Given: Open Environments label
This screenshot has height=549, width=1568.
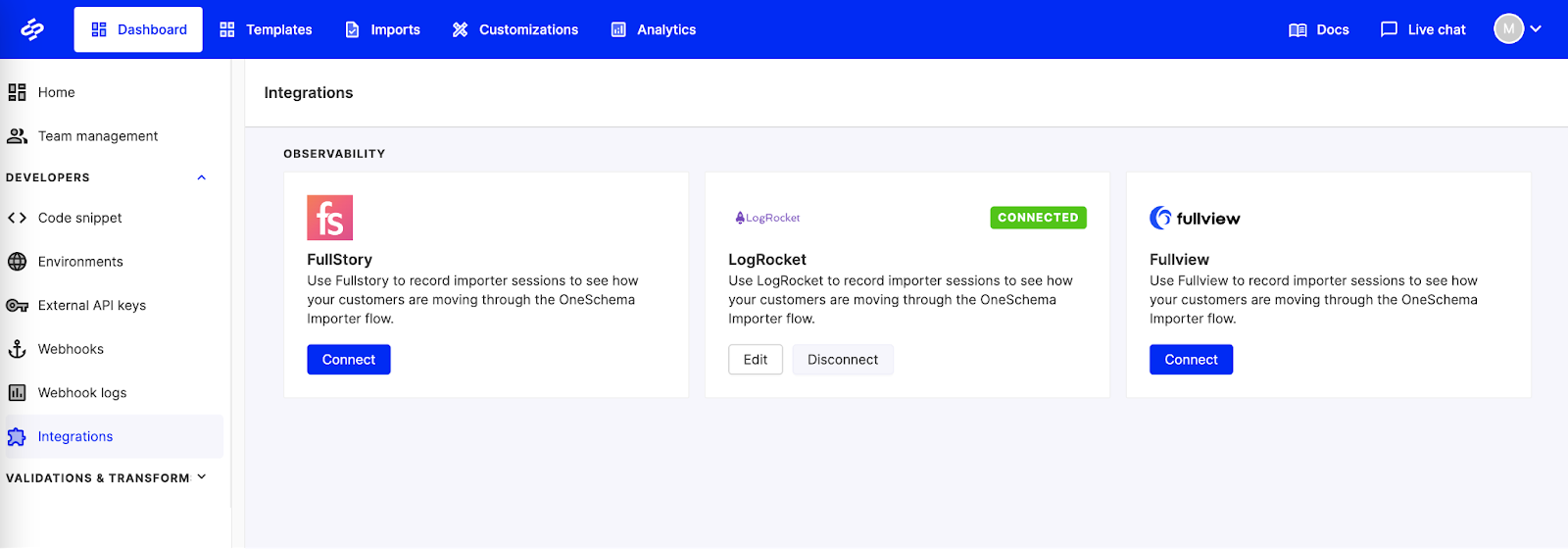Looking at the screenshot, I should point(80,262).
